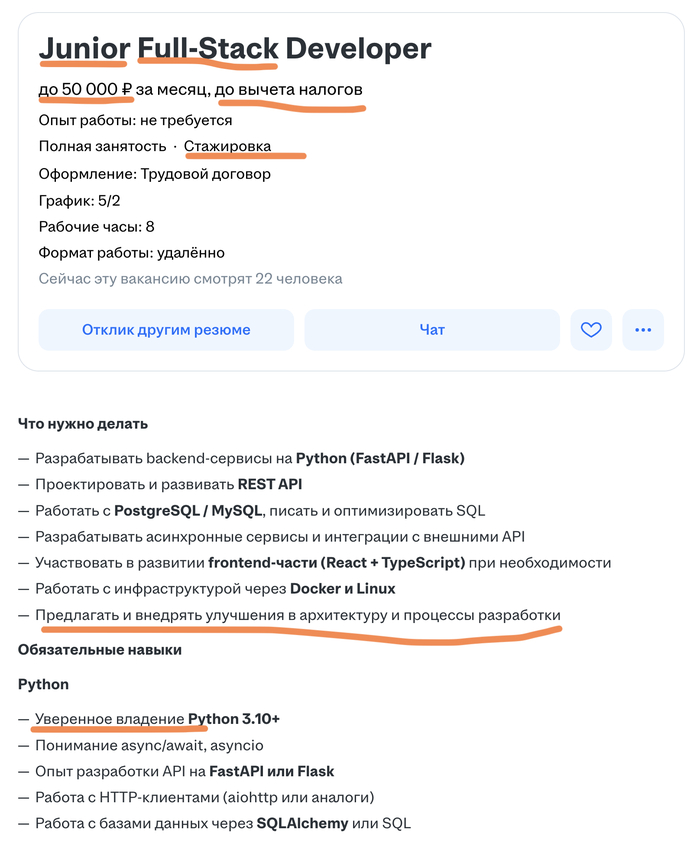Add the vacancy to favorites with heart icon

tap(591, 329)
